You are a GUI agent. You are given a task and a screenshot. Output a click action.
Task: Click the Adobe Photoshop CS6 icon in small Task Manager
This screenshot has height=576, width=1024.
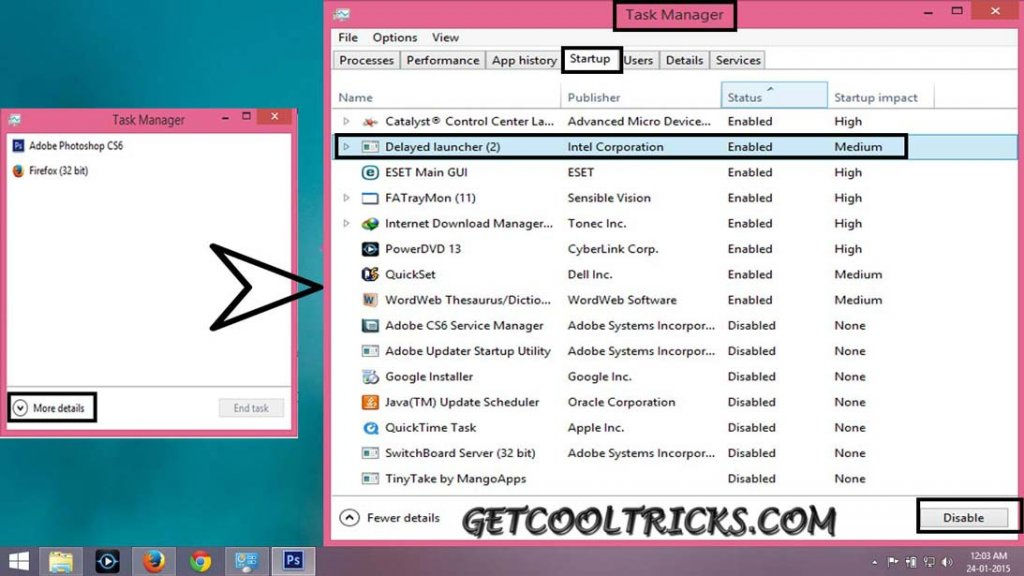point(18,146)
